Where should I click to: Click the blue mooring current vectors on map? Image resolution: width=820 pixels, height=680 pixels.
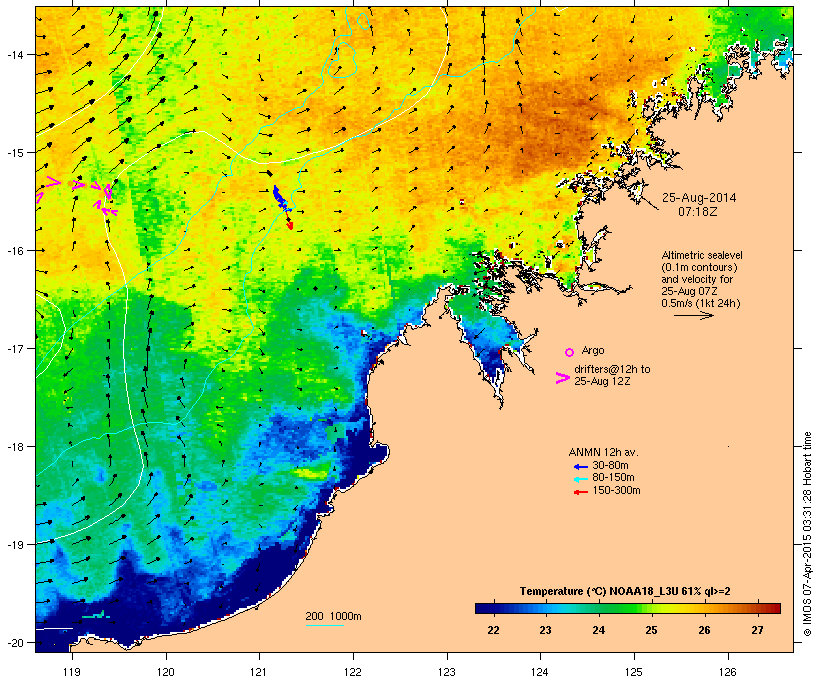(280, 199)
